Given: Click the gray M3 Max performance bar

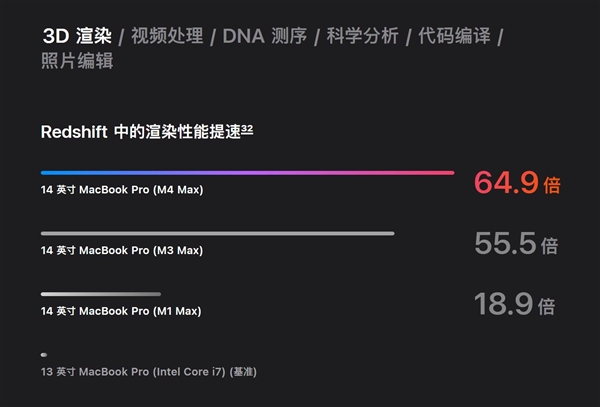Looking at the screenshot, I should 217,233.
